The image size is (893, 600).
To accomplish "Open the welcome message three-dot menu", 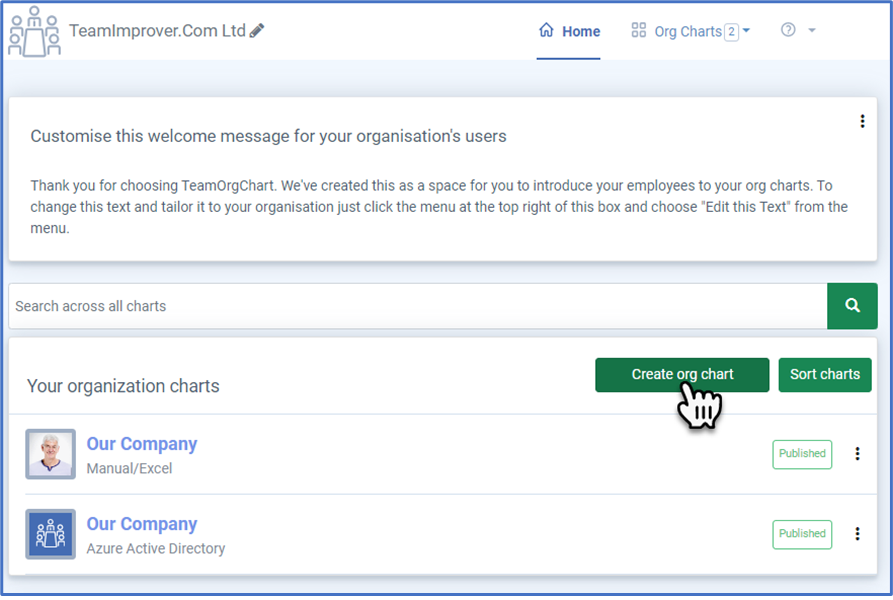I will 862,122.
